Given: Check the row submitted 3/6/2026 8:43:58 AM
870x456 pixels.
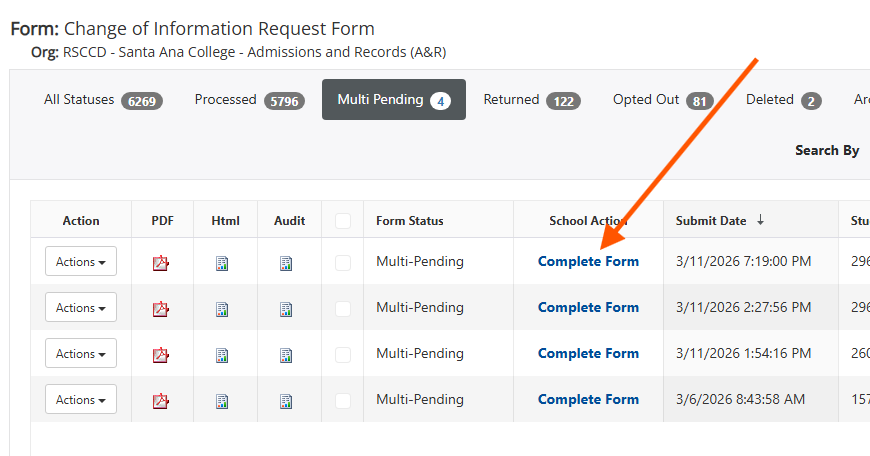Looking at the screenshot, I should [x=343, y=401].
